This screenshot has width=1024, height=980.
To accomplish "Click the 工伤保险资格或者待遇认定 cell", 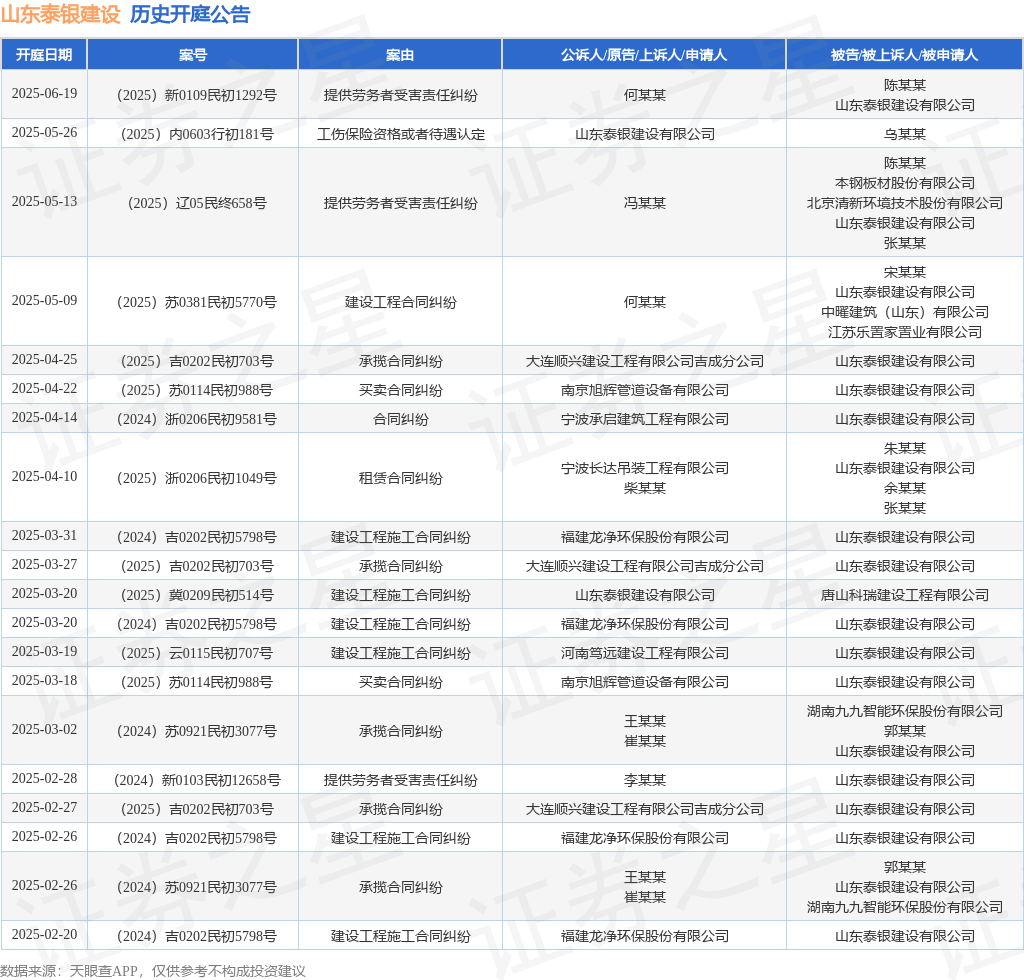I will click(401, 134).
